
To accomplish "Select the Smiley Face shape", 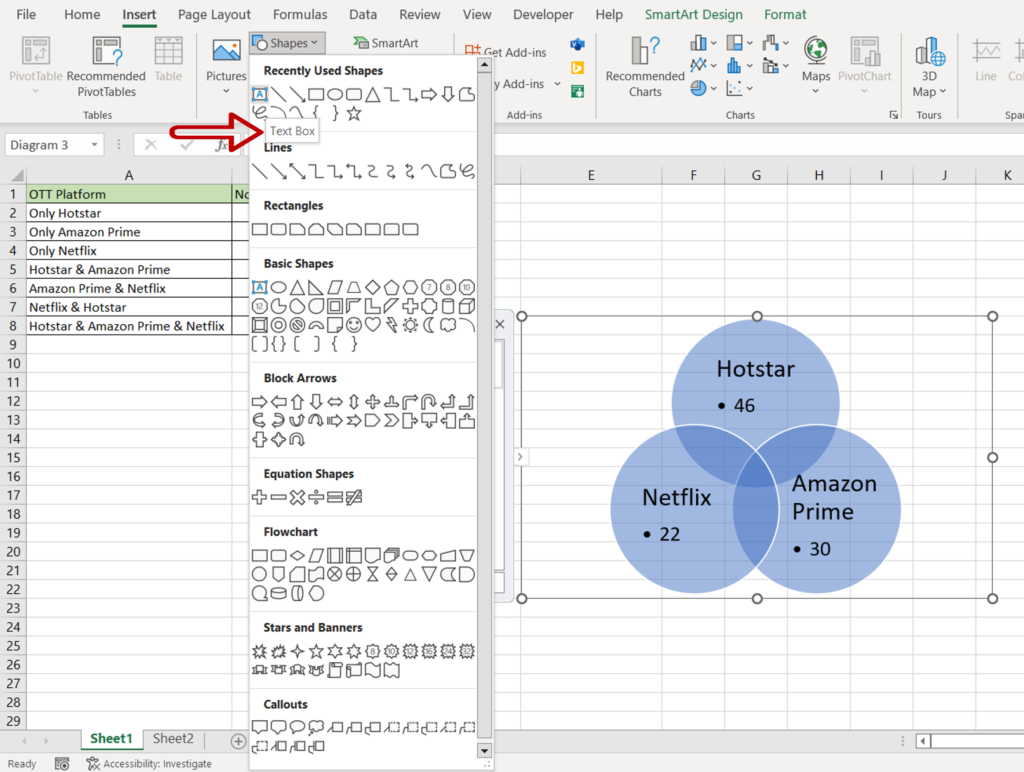I will [353, 325].
